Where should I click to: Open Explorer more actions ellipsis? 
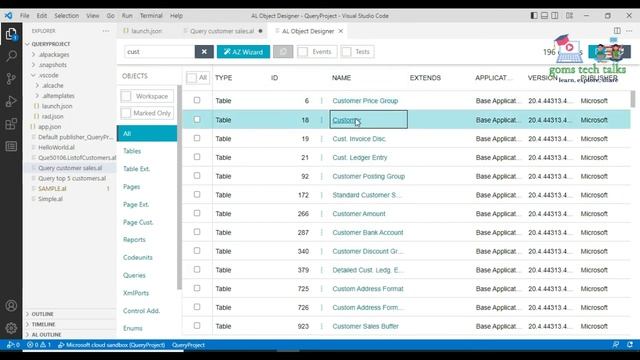click(106, 31)
